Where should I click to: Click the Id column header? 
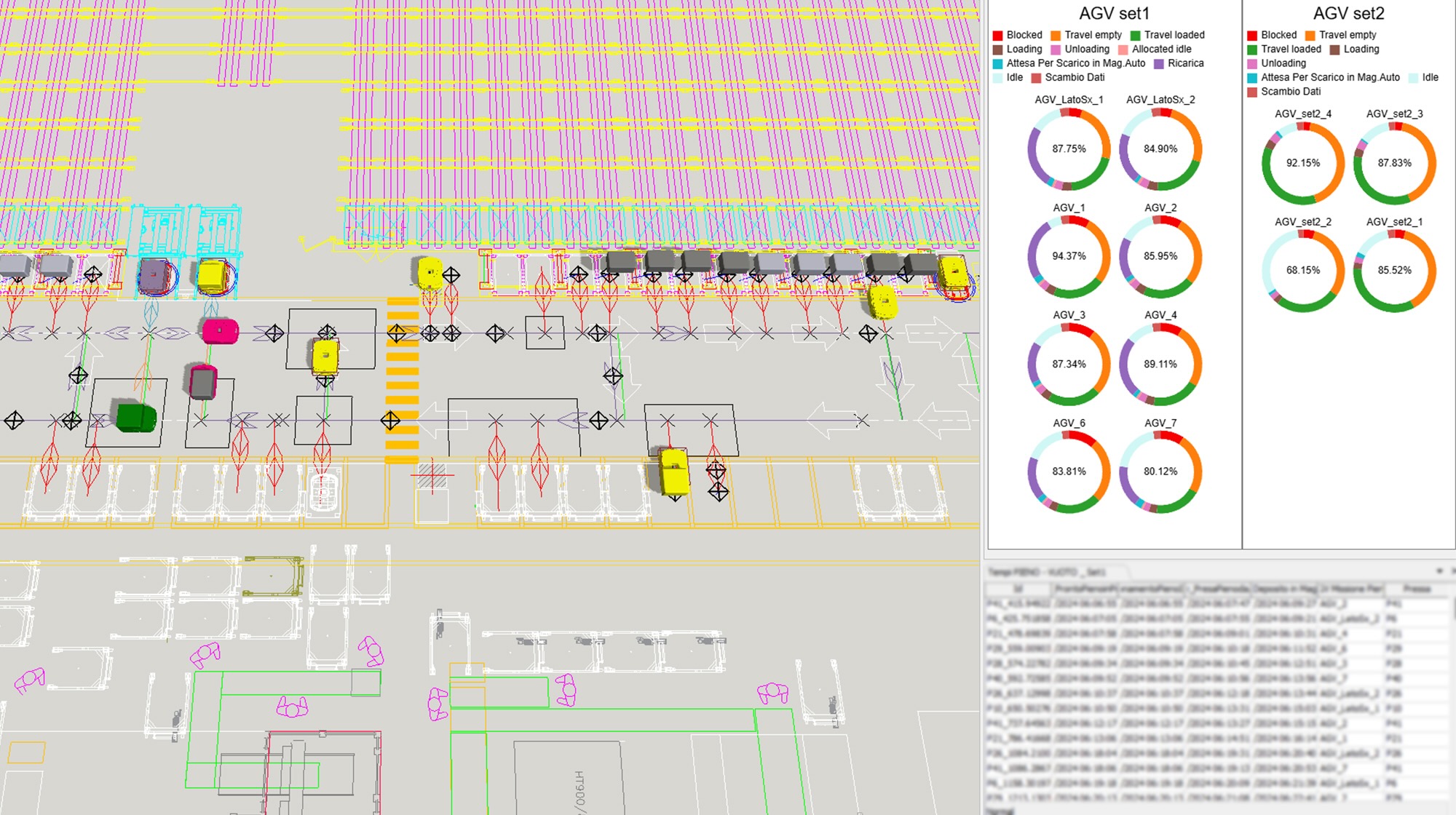[1018, 589]
